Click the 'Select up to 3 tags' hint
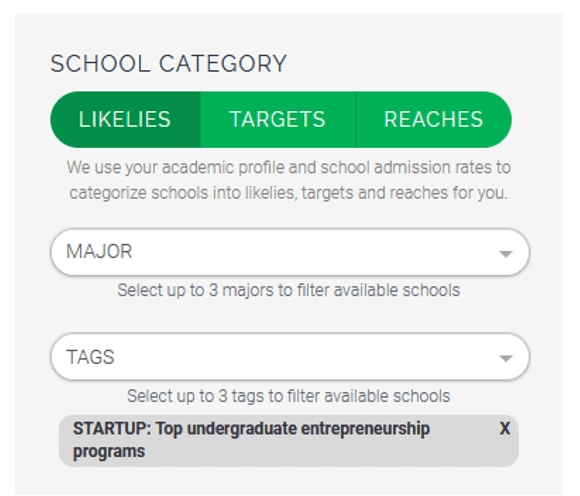580x496 pixels. (289, 396)
